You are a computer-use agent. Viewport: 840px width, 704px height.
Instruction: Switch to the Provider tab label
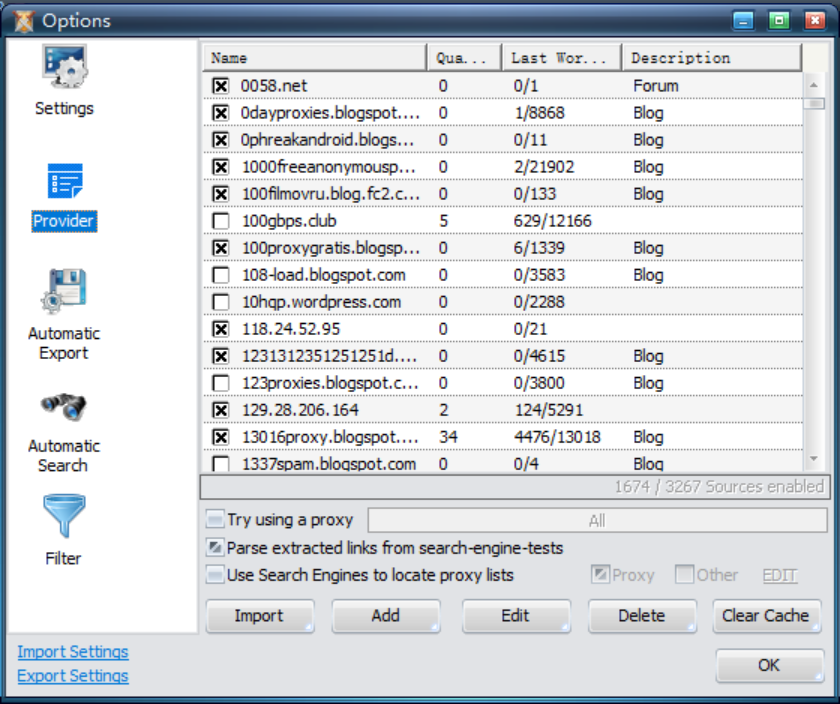click(x=64, y=221)
